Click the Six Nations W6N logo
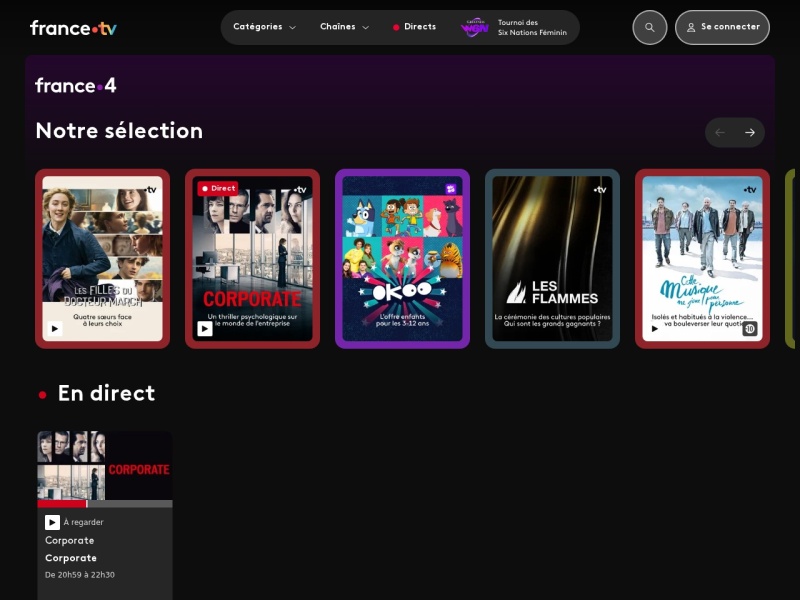Screen dimensions: 800x600 475,28
